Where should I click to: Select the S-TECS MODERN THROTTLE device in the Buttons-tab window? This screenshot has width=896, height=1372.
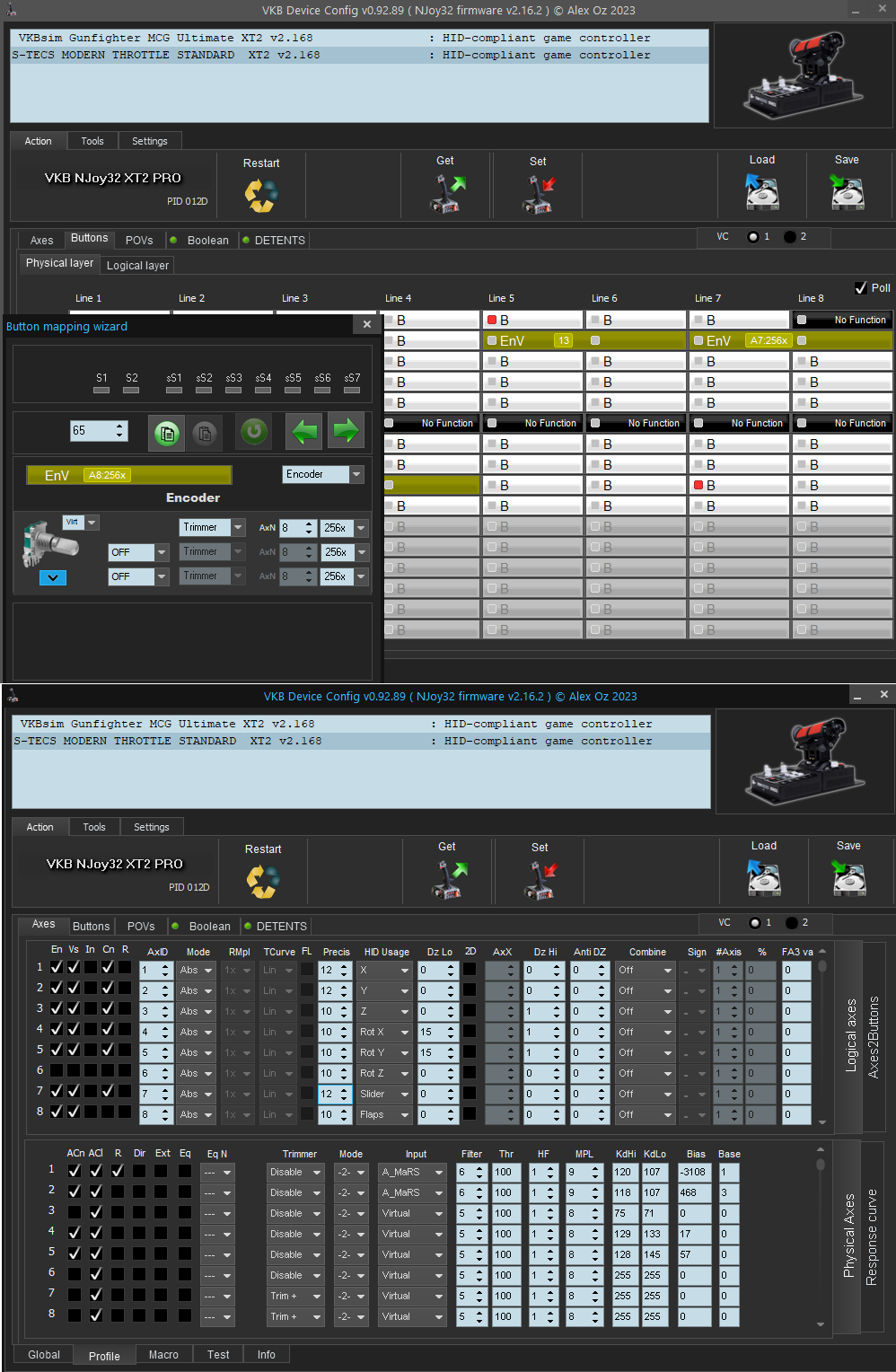tap(359, 55)
